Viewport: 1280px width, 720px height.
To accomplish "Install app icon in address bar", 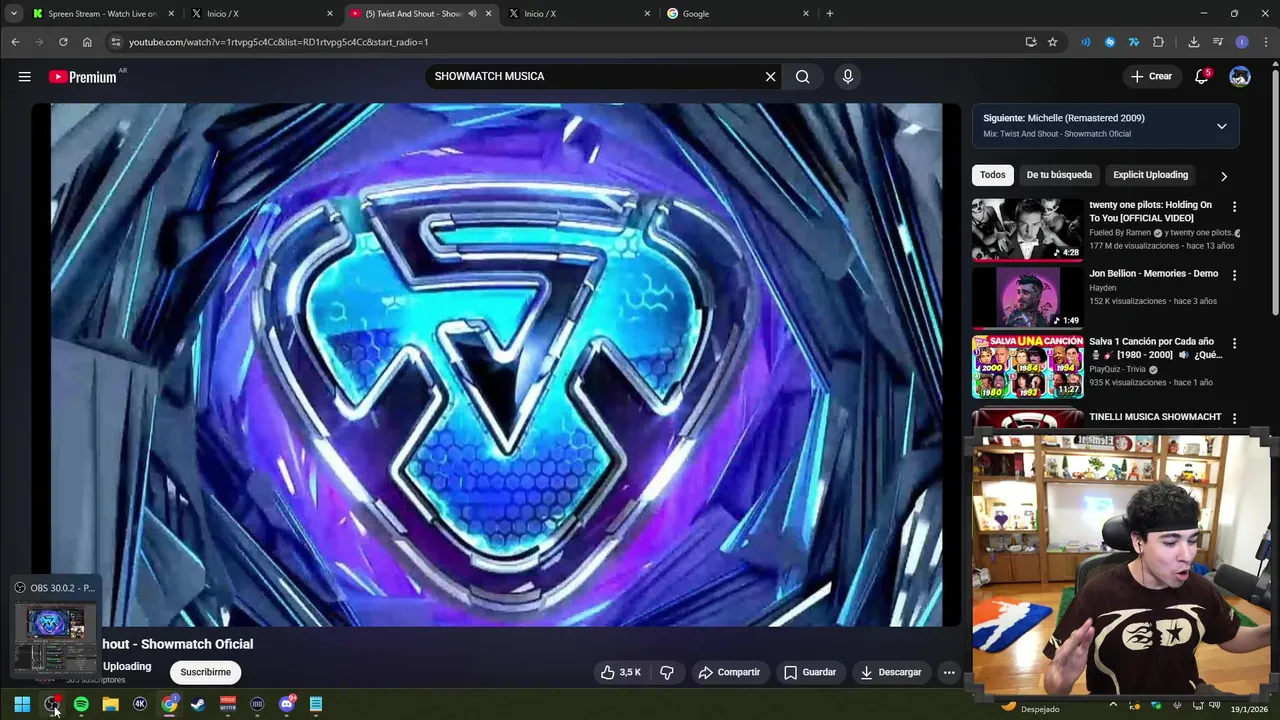I will point(1031,42).
